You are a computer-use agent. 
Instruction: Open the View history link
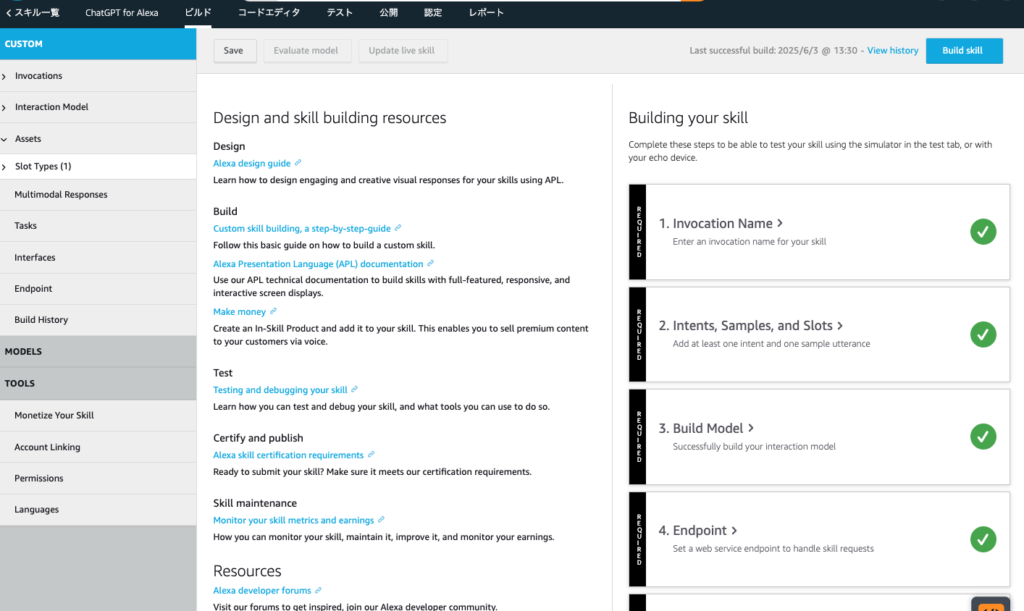(893, 50)
